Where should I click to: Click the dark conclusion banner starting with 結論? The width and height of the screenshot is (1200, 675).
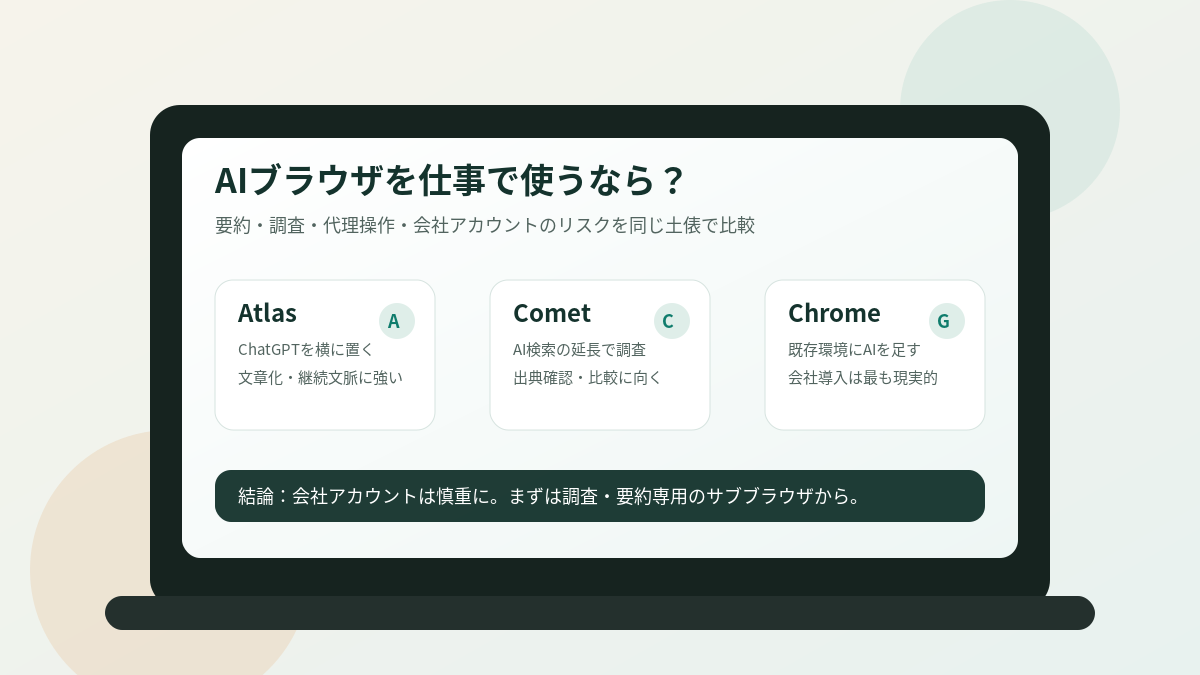600,496
